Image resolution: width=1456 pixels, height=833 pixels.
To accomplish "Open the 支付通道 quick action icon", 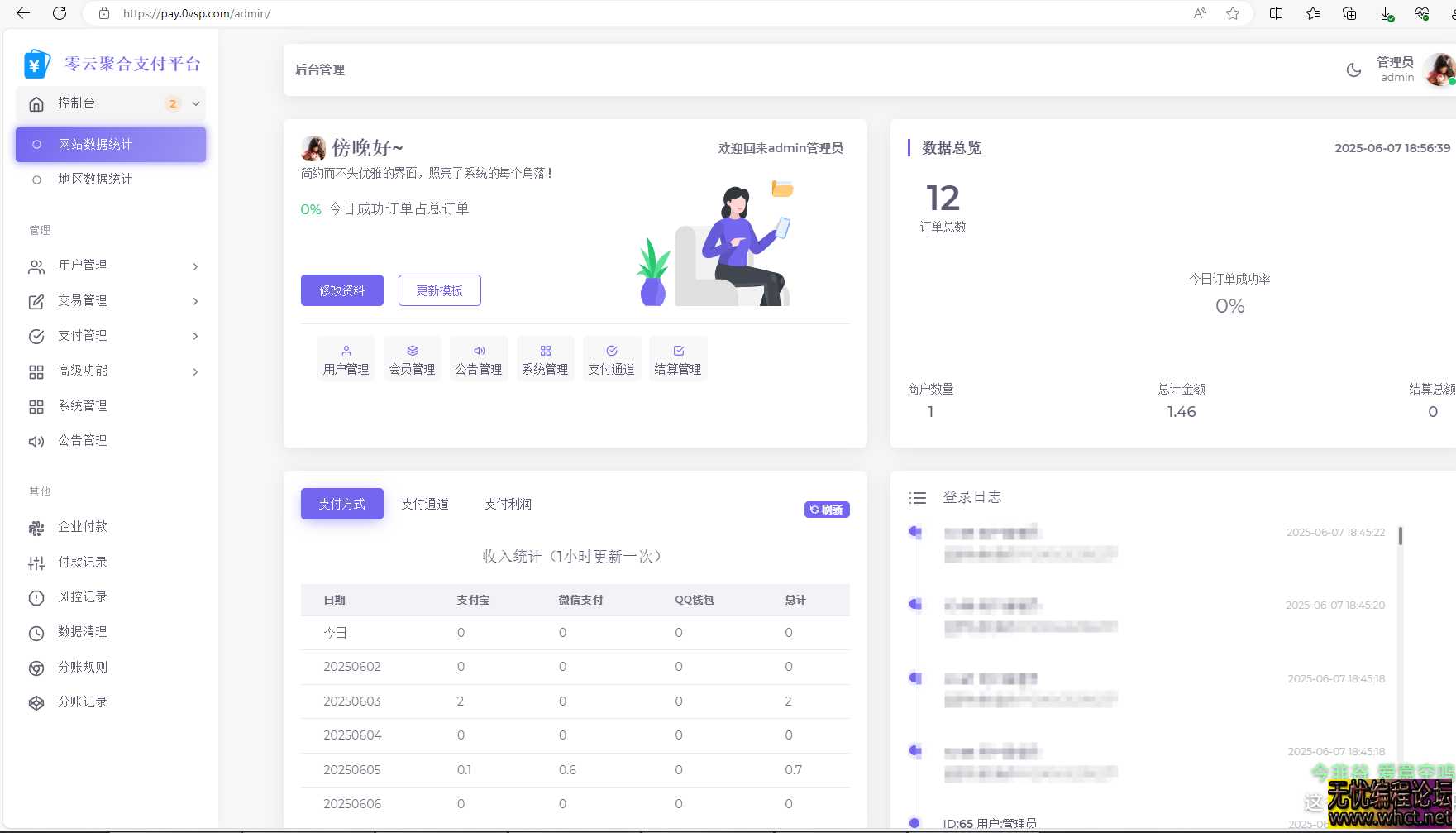I will 612,357.
